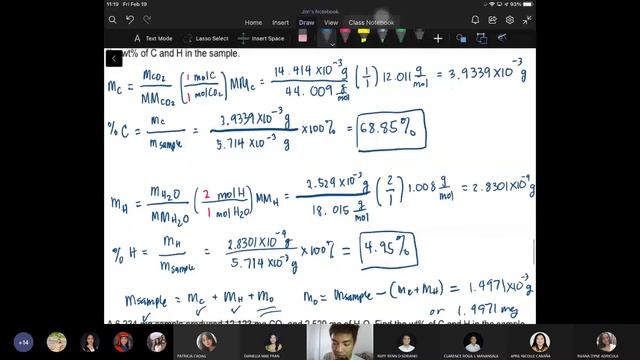Enable Text Mode
Image resolution: width=640 pixels, height=360 pixels.
(x=153, y=38)
